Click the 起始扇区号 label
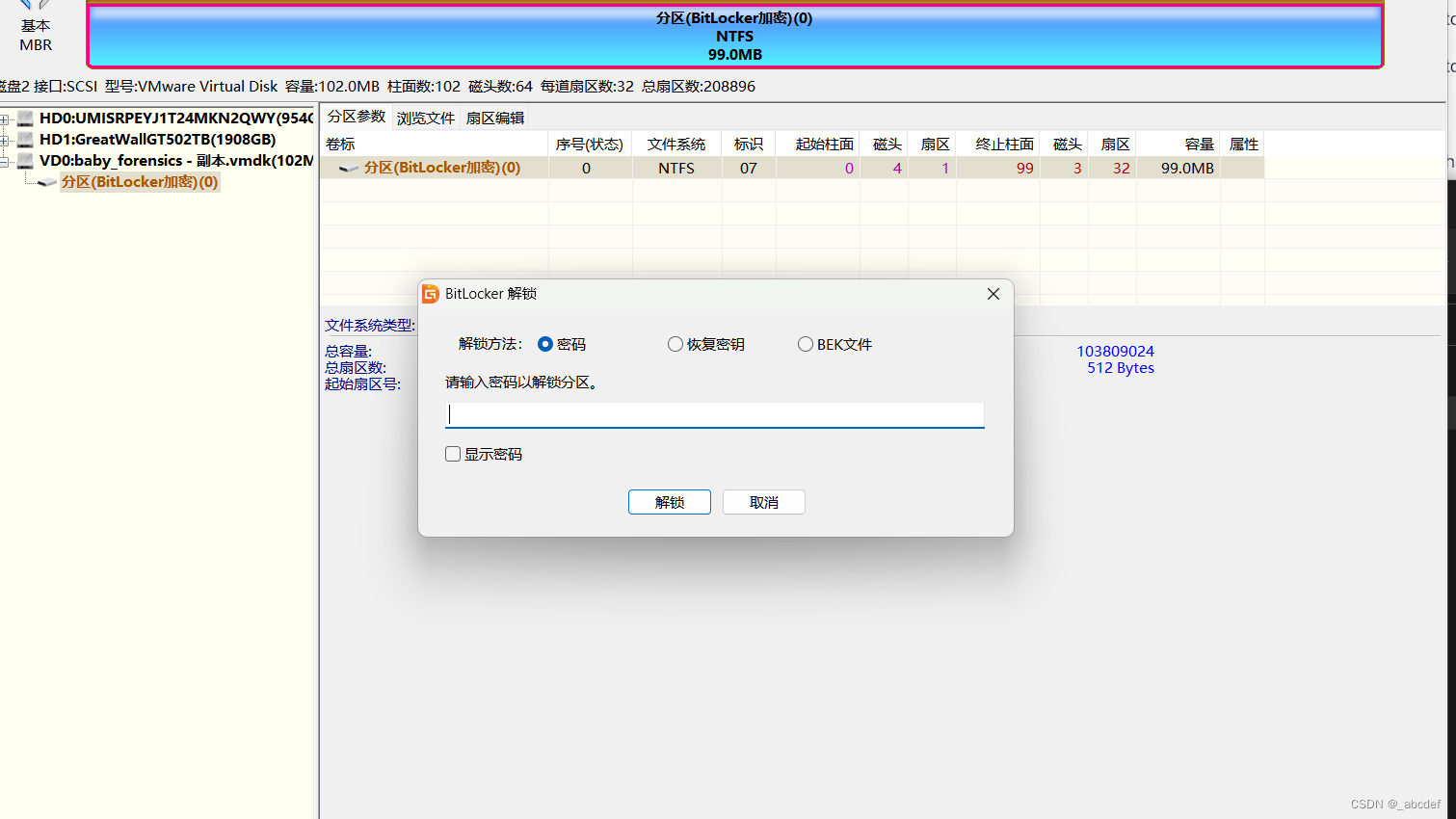The image size is (1456, 819). pyautogui.click(x=362, y=383)
